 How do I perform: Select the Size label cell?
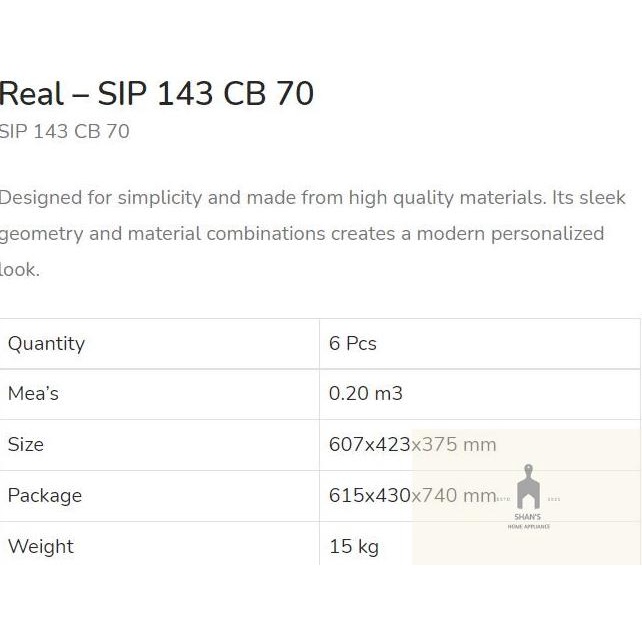click(x=26, y=445)
